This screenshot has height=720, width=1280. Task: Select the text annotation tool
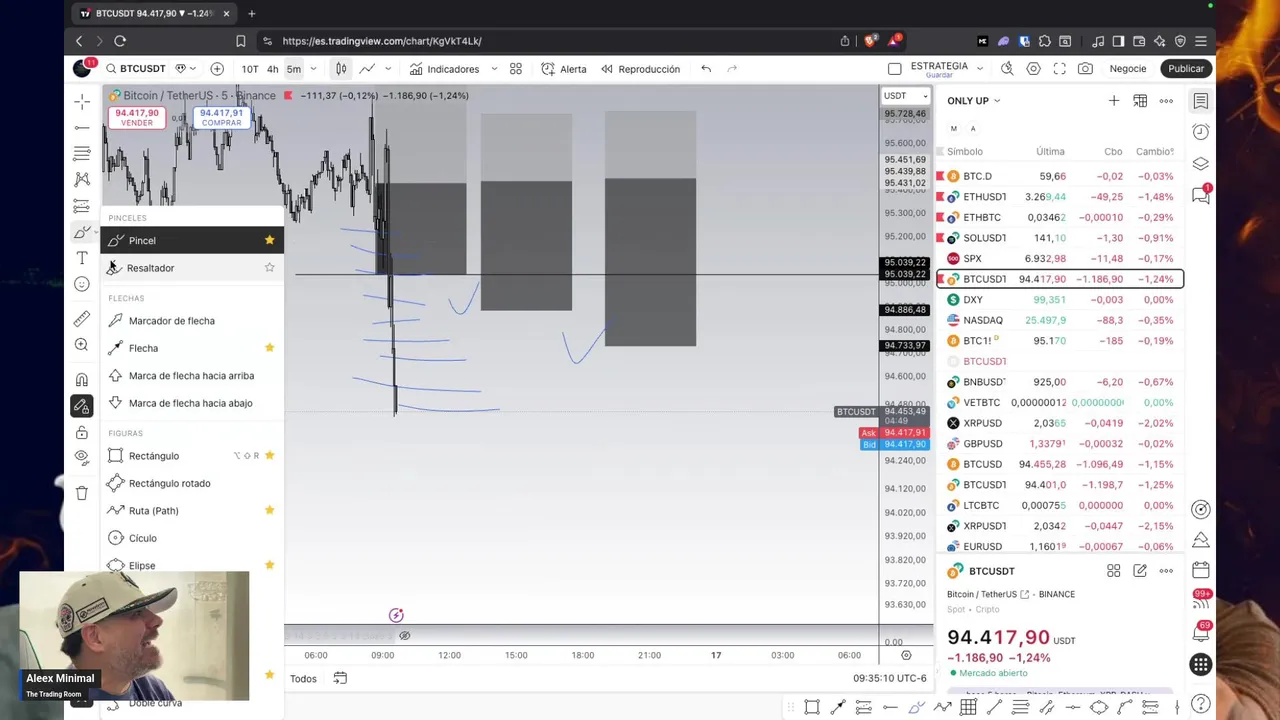[x=82, y=258]
